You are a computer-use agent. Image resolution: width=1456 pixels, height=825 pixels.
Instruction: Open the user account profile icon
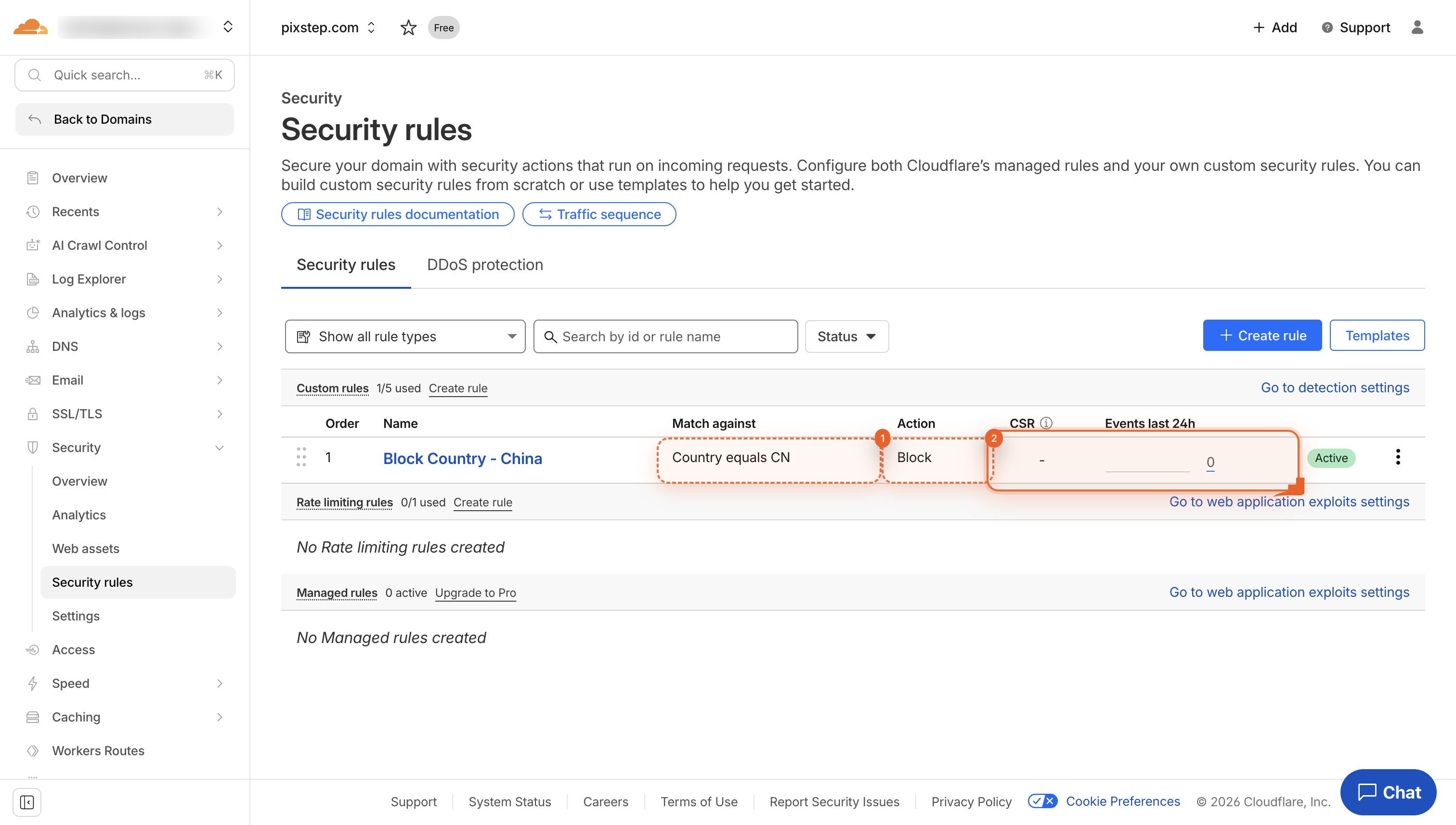point(1417,27)
